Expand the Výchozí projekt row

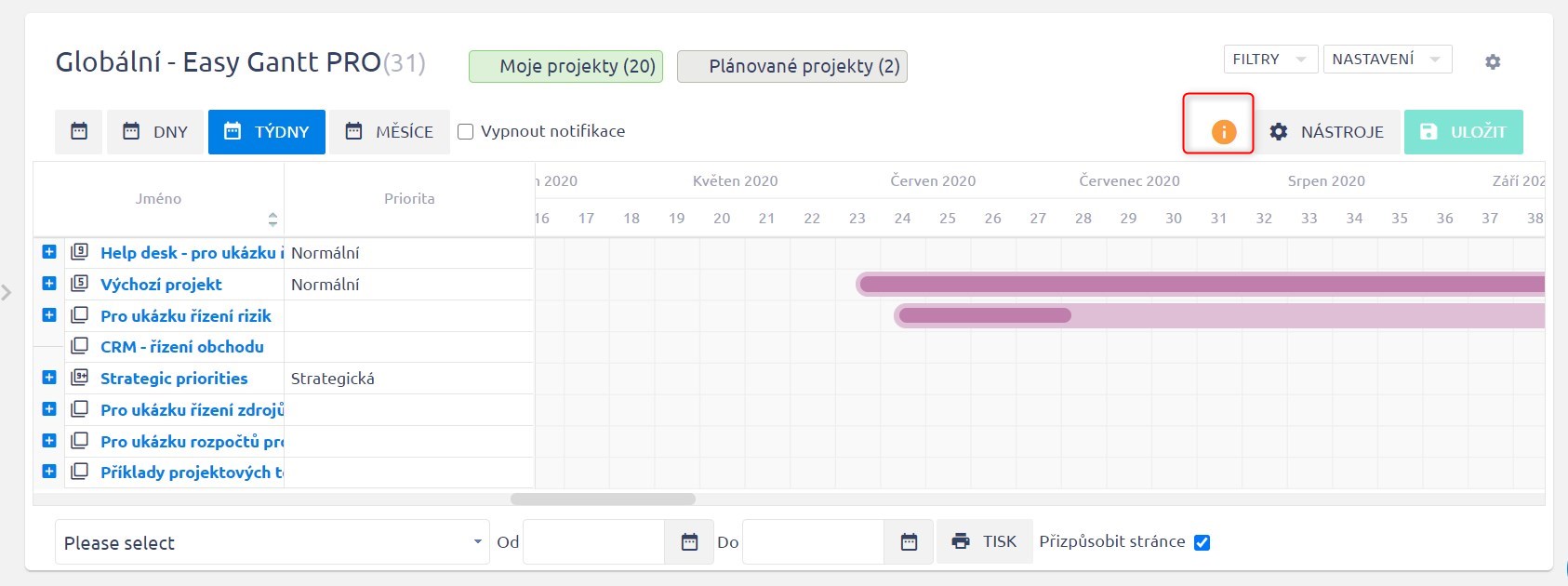[x=49, y=284]
